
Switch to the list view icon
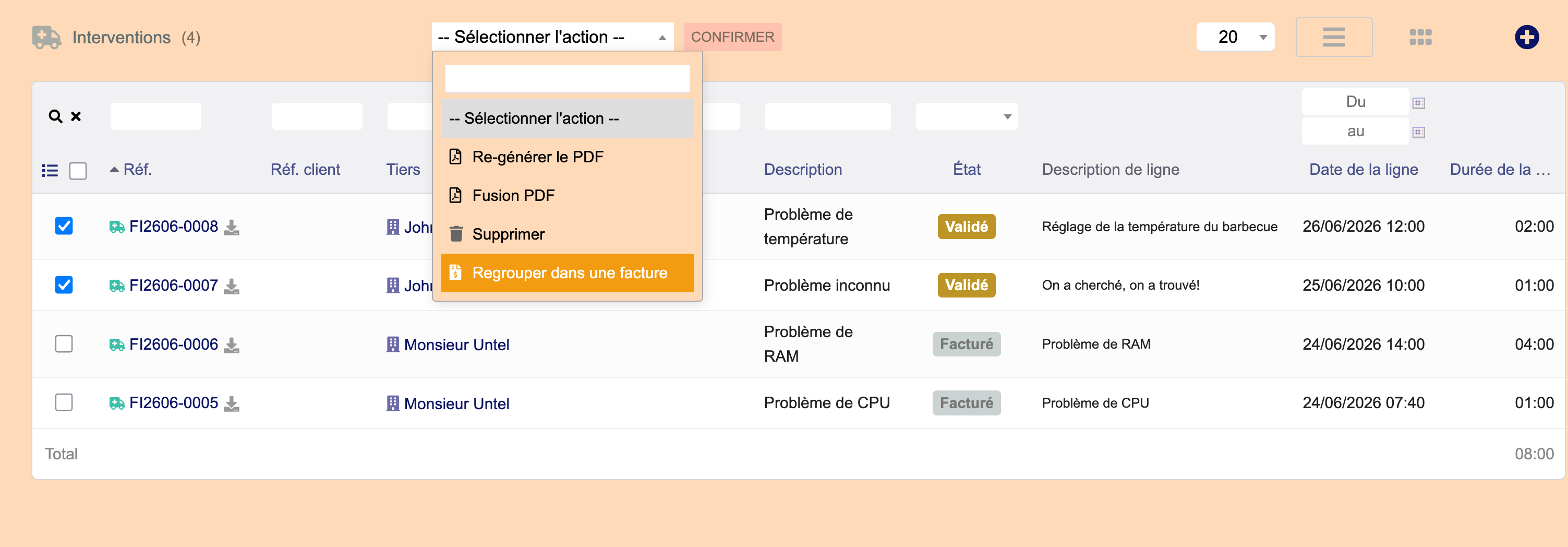point(1333,37)
